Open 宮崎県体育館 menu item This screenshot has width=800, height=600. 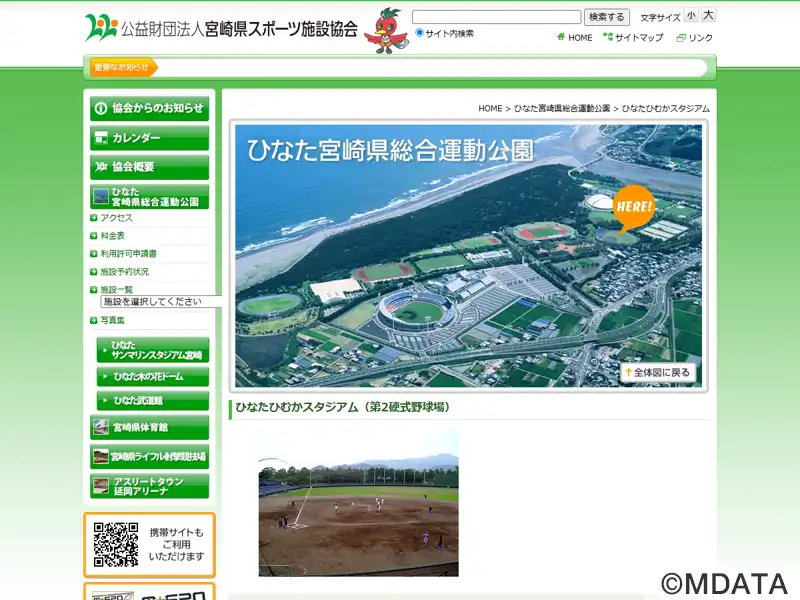pos(149,427)
